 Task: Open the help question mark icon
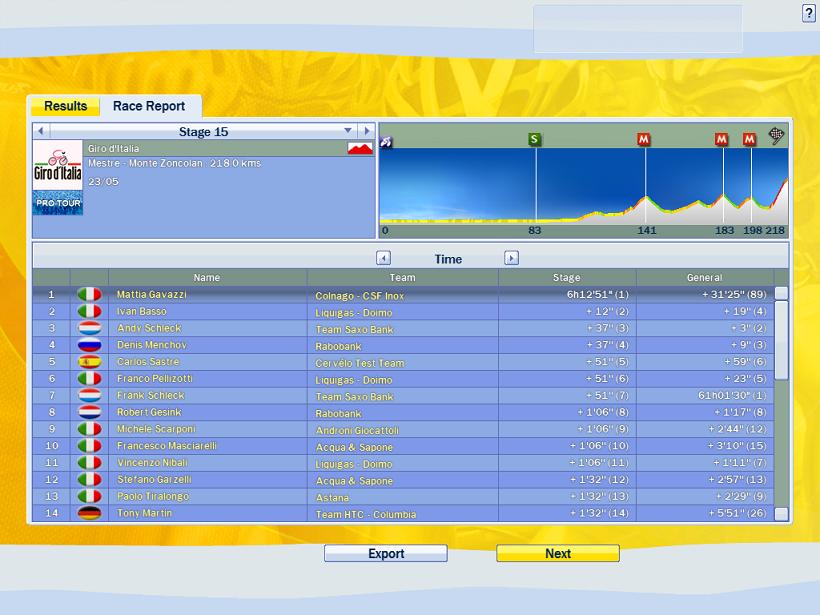(808, 13)
